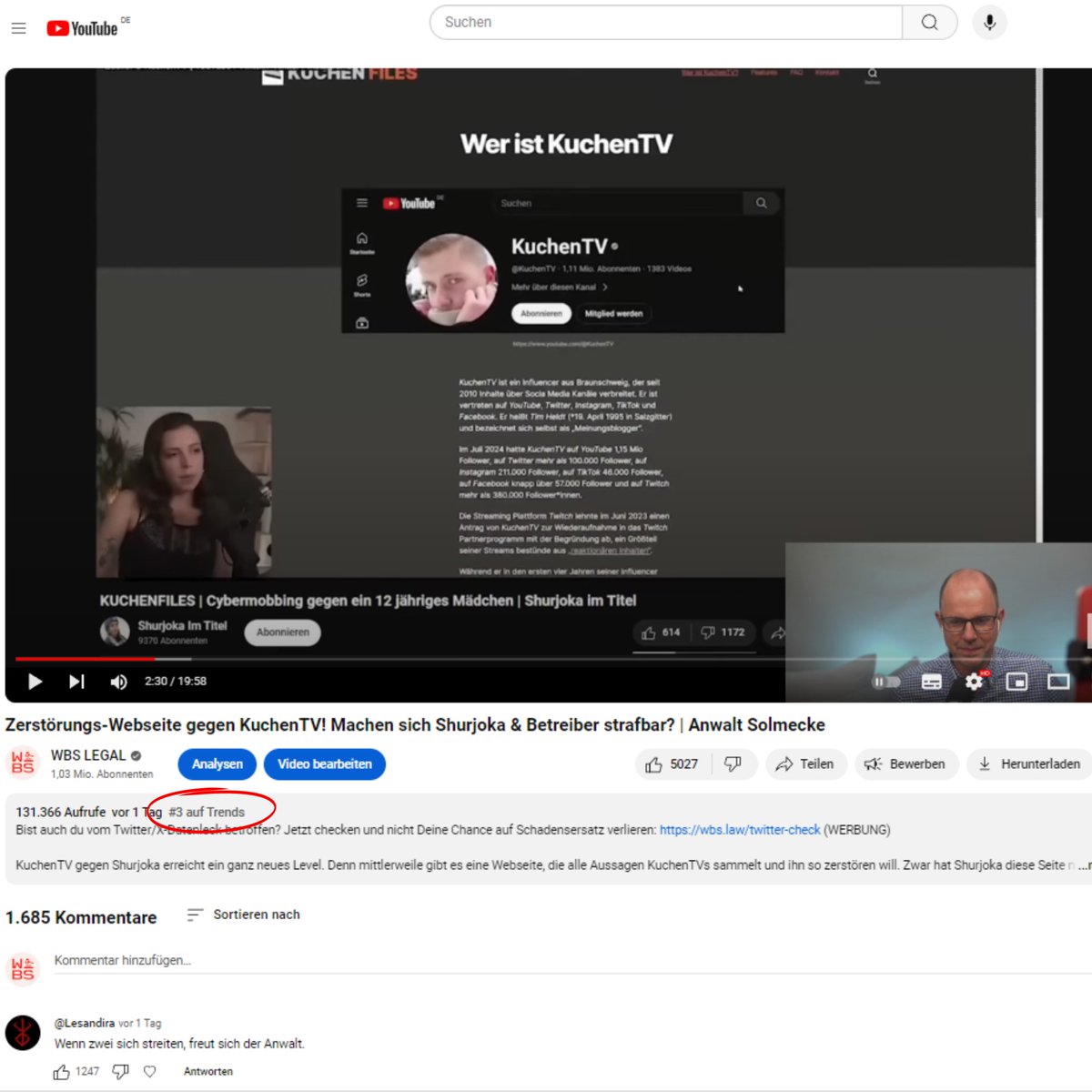The width and height of the screenshot is (1092, 1092).
Task: Click the 2:30 / 19:58 time display
Action: [x=176, y=681]
